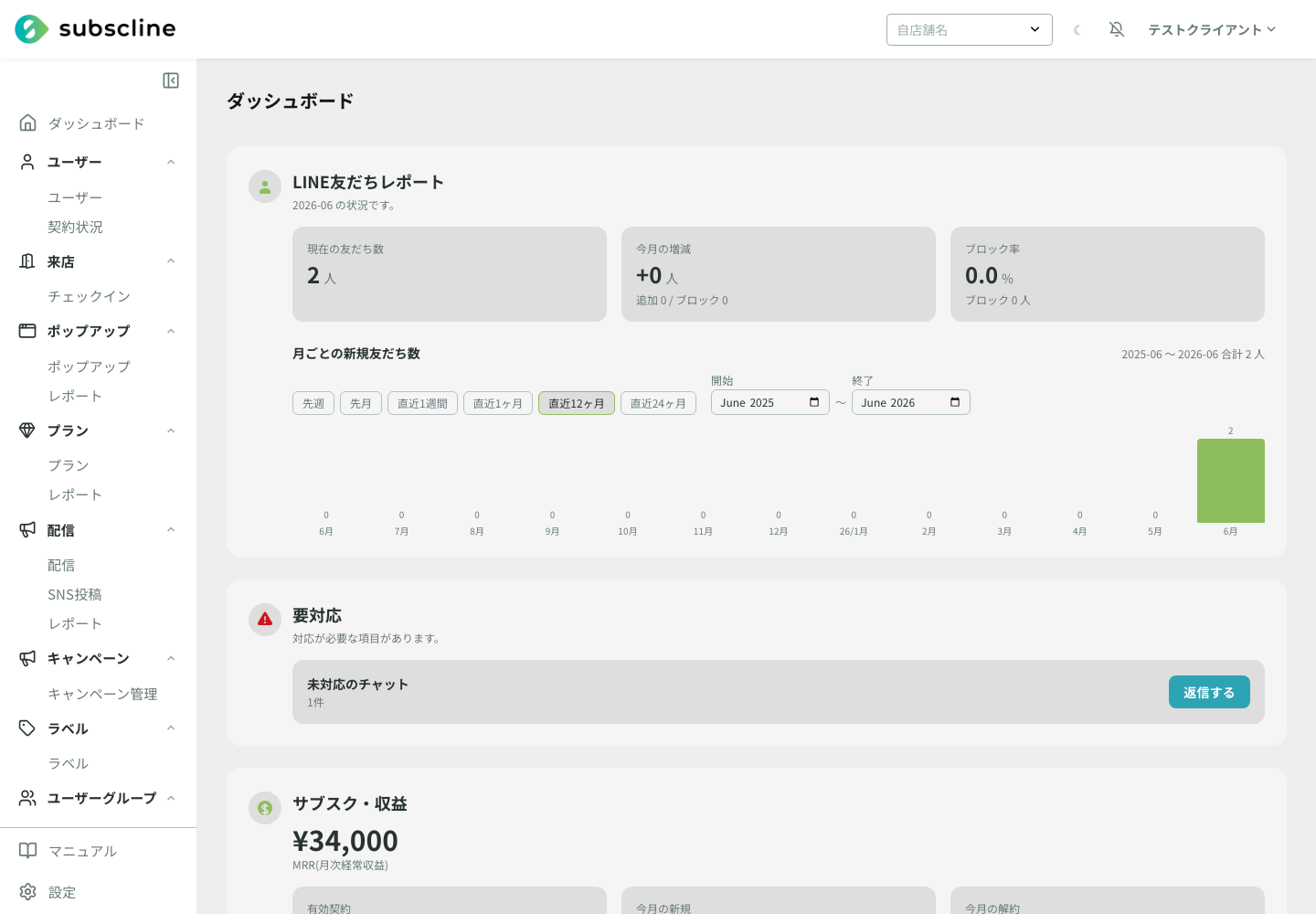The image size is (1316, 914).
Task: Click the 設定 gear icon
Action: coord(28,892)
